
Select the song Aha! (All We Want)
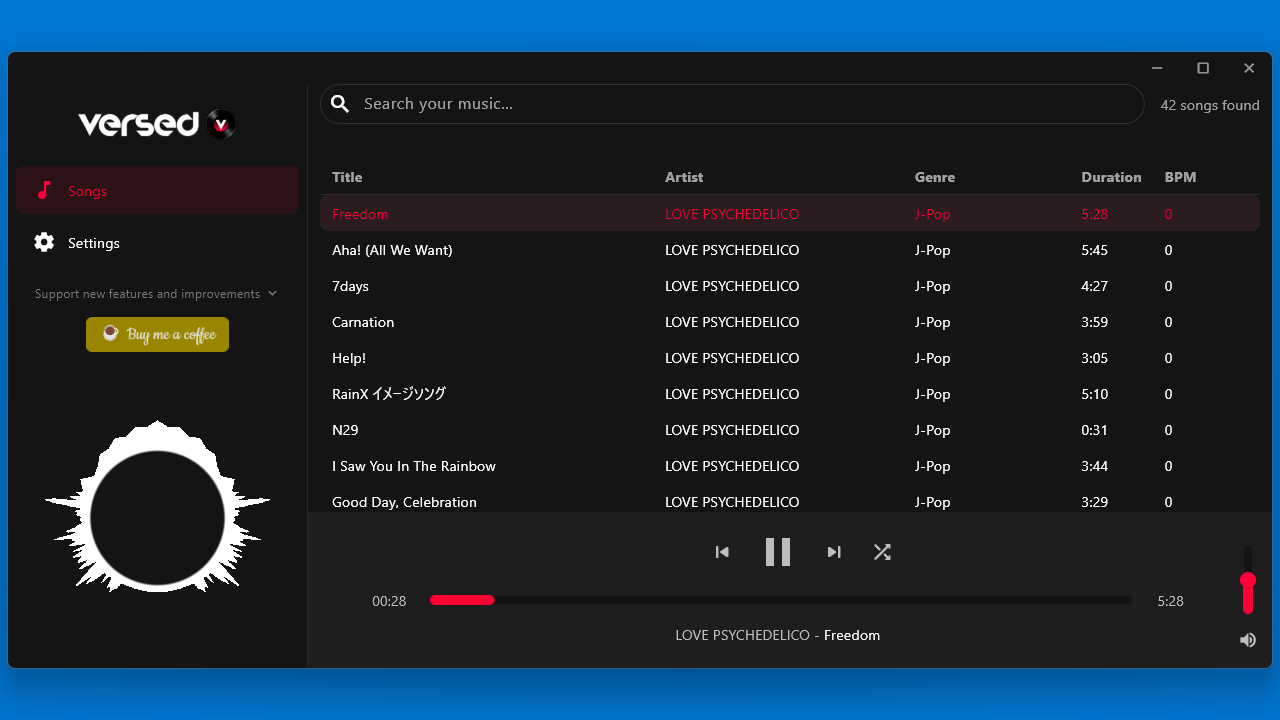(790, 250)
